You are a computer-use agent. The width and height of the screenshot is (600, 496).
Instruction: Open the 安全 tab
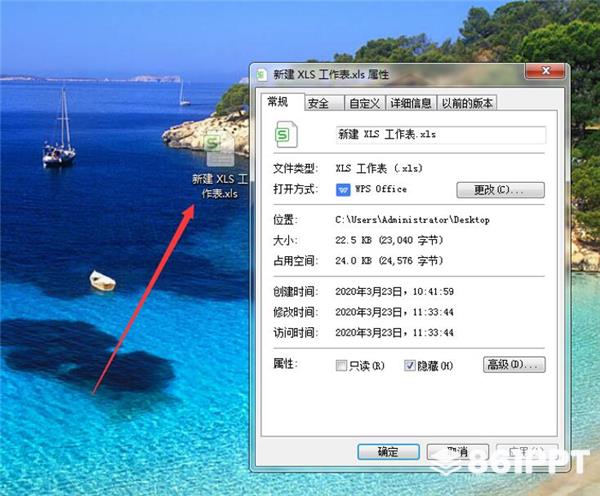coord(324,103)
